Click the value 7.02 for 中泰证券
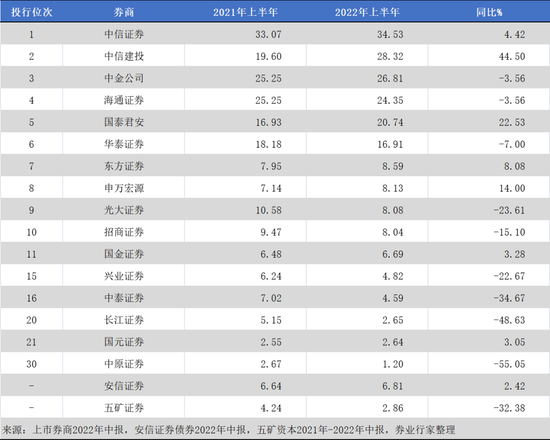The height and width of the screenshot is (440, 550). tap(271, 298)
